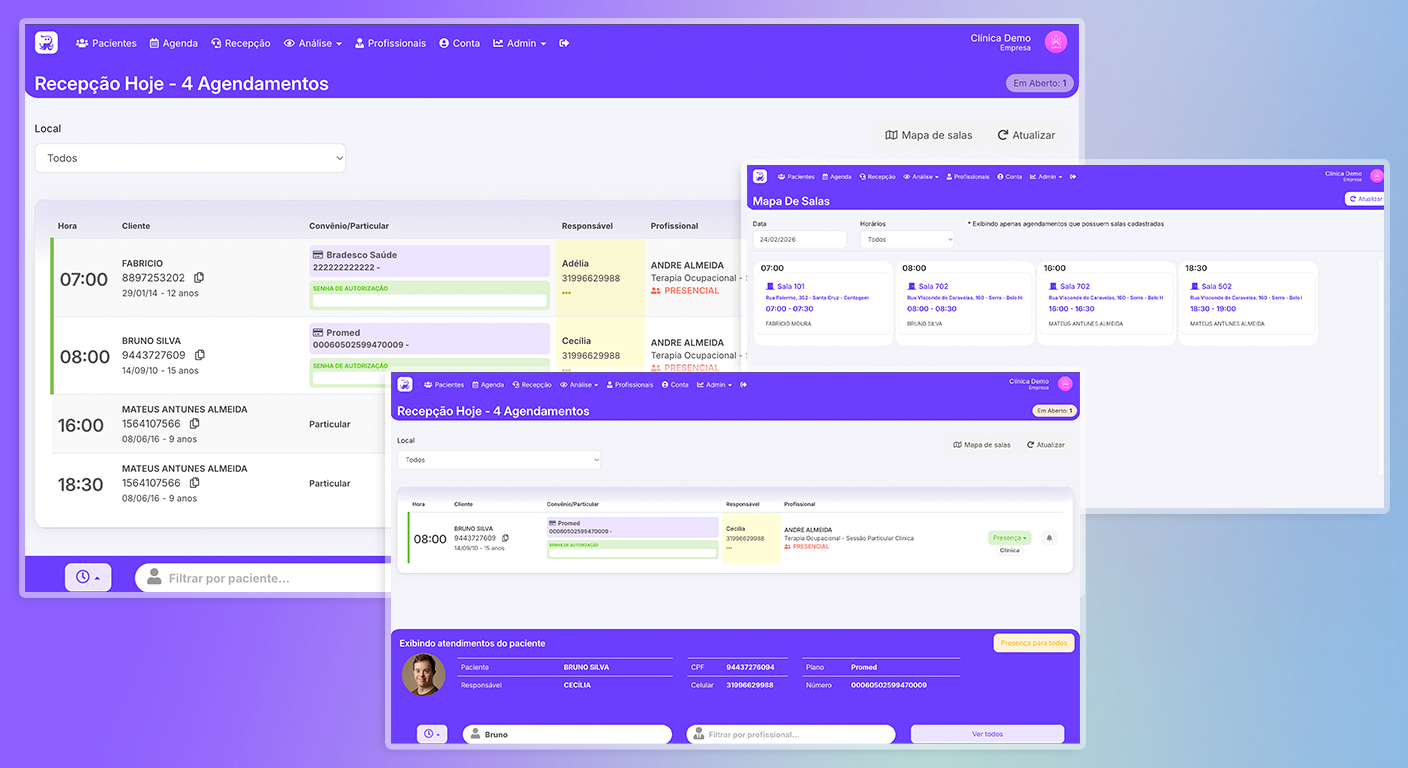Expand the green Presença dropdown
The image size is (1408, 768).
[1009, 538]
